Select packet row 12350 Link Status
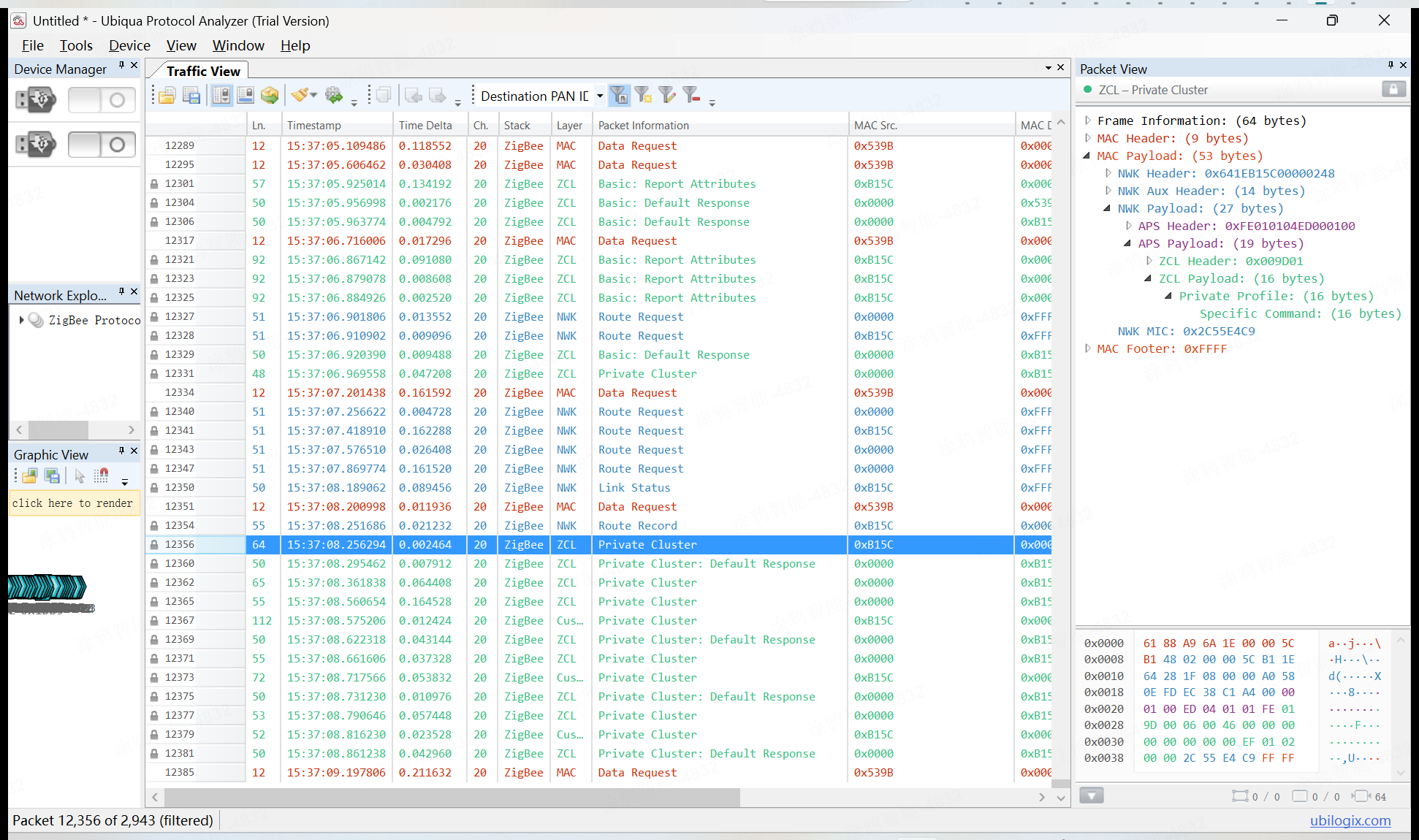 pyautogui.click(x=599, y=487)
